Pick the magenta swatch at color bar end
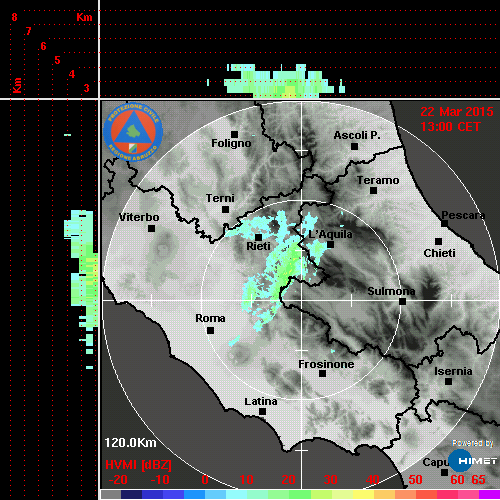The width and height of the screenshot is (500, 500). tap(489, 495)
